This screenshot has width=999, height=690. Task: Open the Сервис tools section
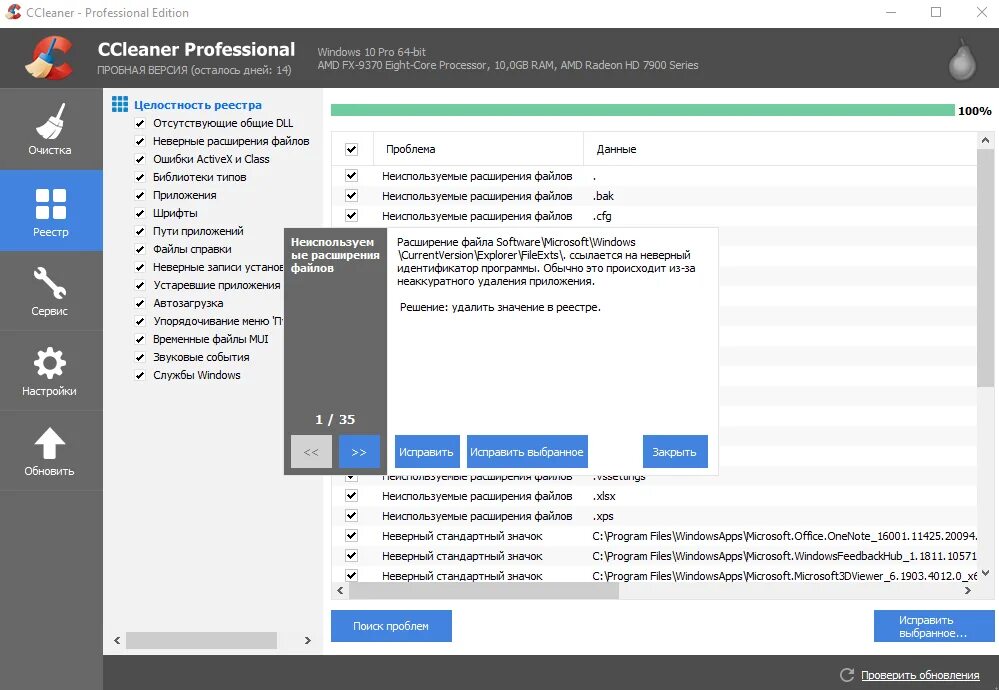50,291
